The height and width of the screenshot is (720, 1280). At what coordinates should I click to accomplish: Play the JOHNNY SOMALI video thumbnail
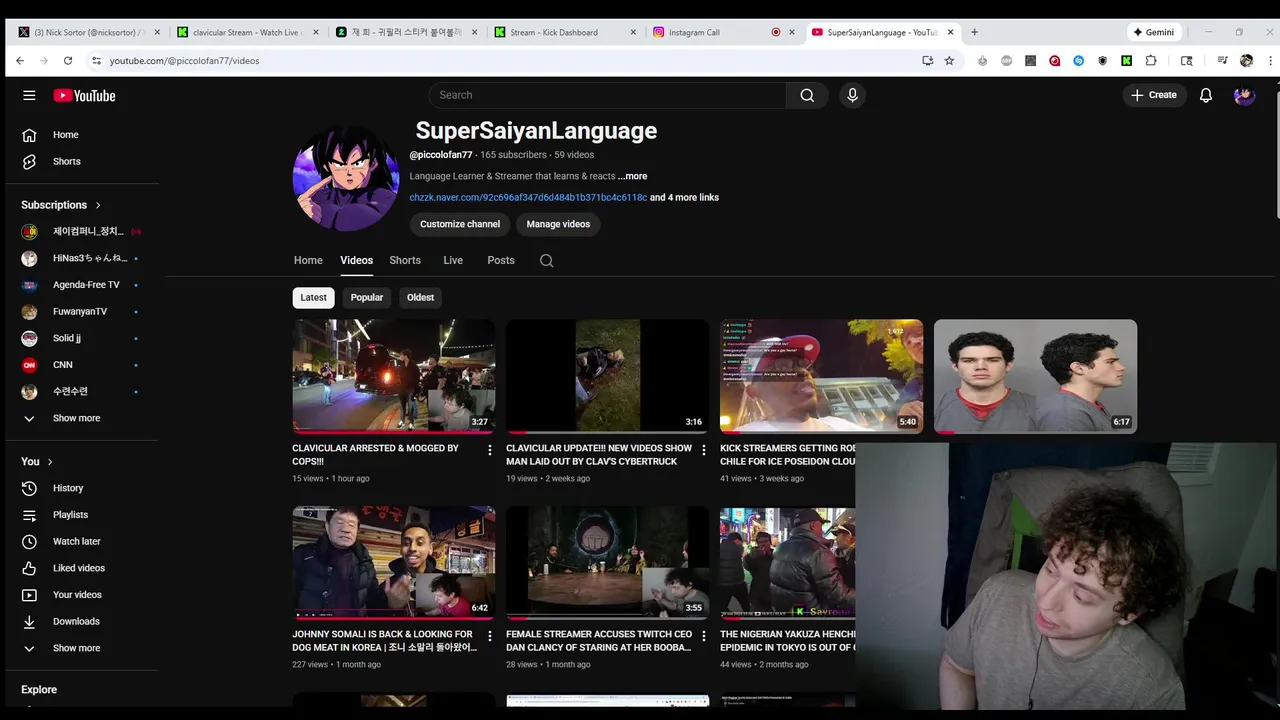393,562
